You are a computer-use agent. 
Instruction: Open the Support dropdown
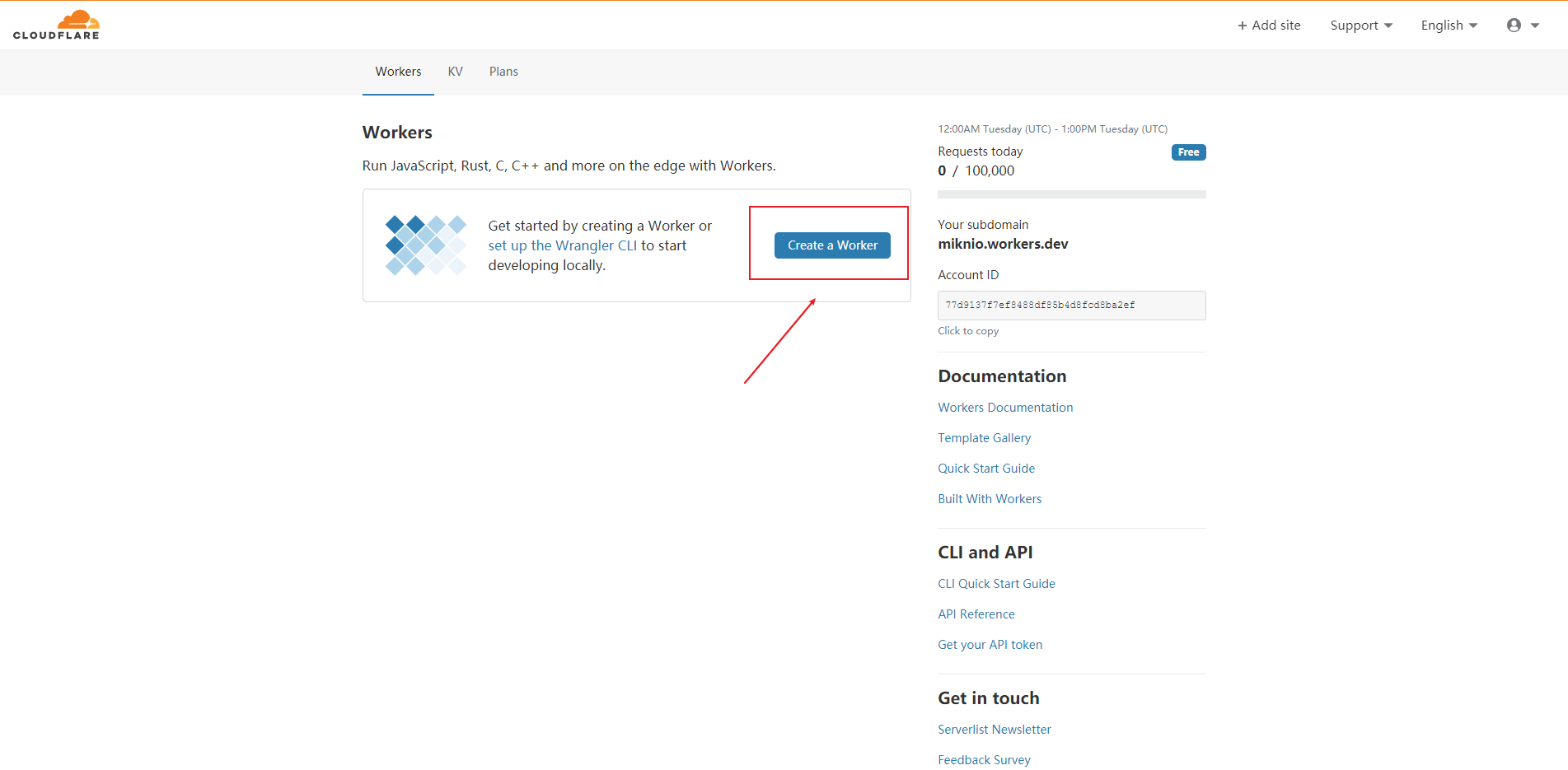(x=1360, y=25)
